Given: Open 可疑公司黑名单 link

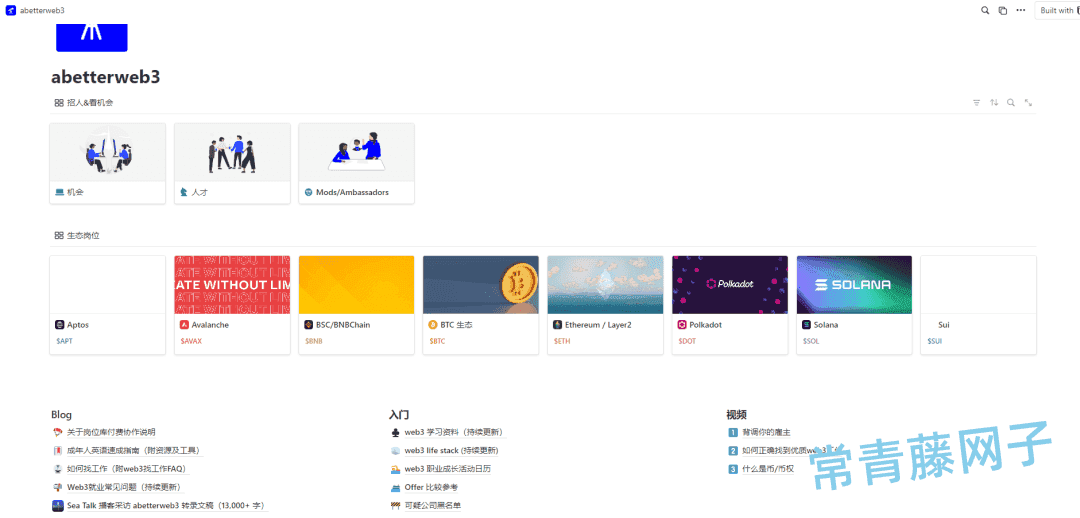Looking at the screenshot, I should coord(433,506).
